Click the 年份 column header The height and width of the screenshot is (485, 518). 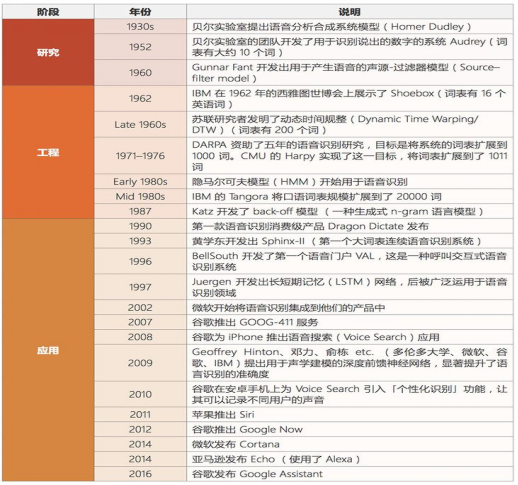pos(140,12)
